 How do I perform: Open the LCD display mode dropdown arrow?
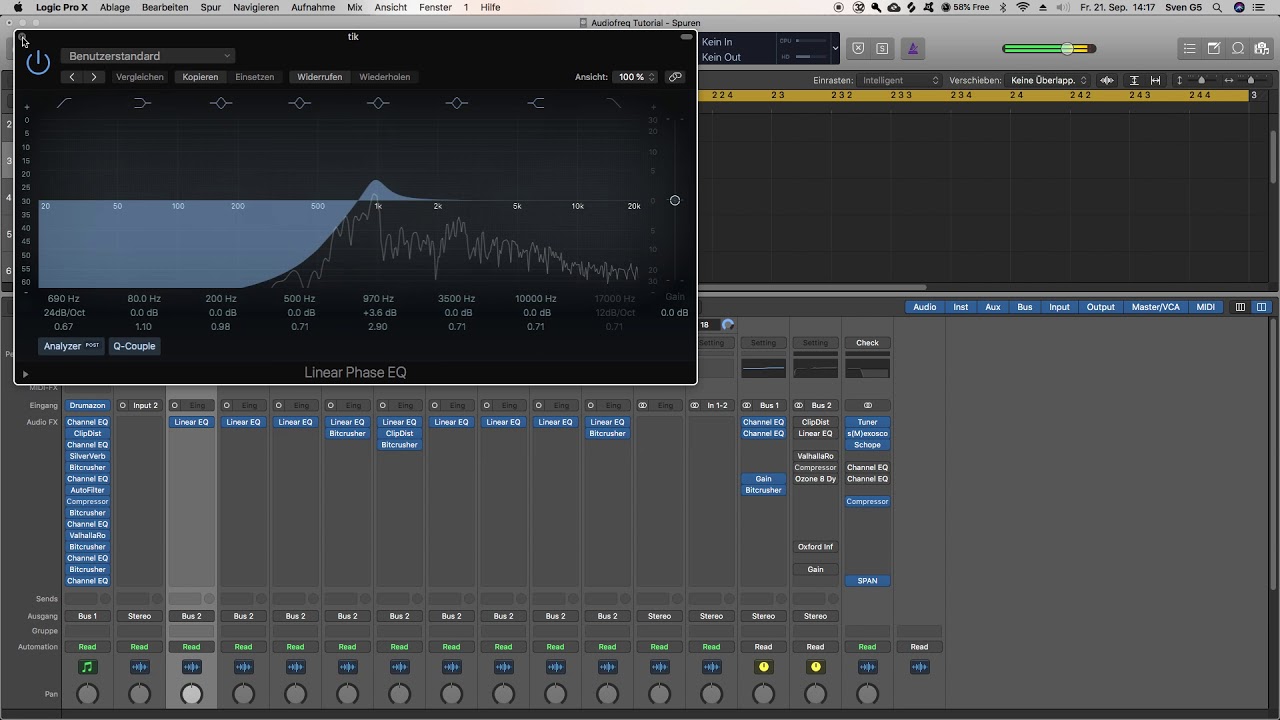(836, 48)
